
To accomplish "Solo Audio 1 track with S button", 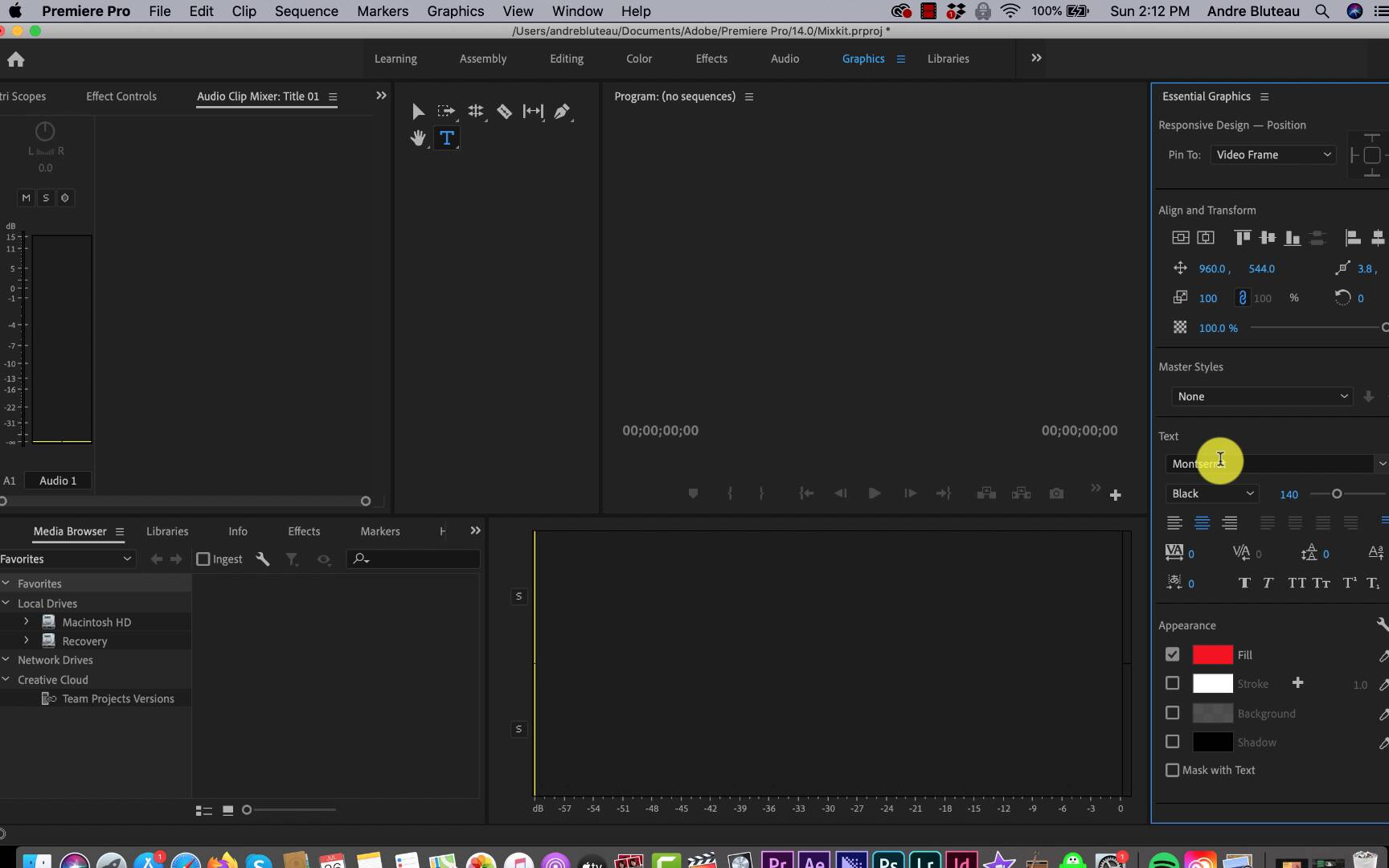I will 46,198.
